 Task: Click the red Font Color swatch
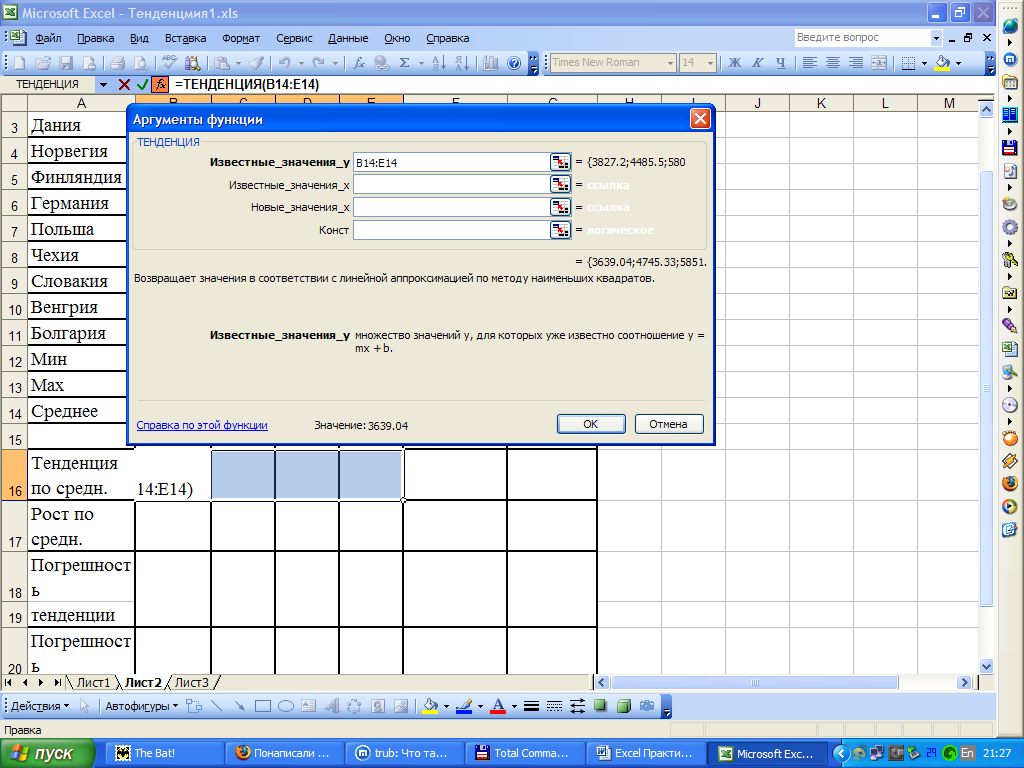point(498,706)
